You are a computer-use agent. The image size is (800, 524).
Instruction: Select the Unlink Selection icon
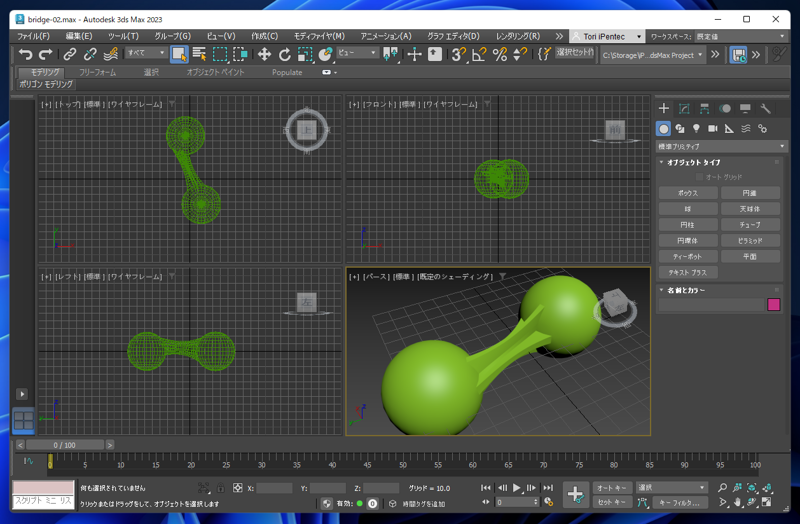pos(90,54)
